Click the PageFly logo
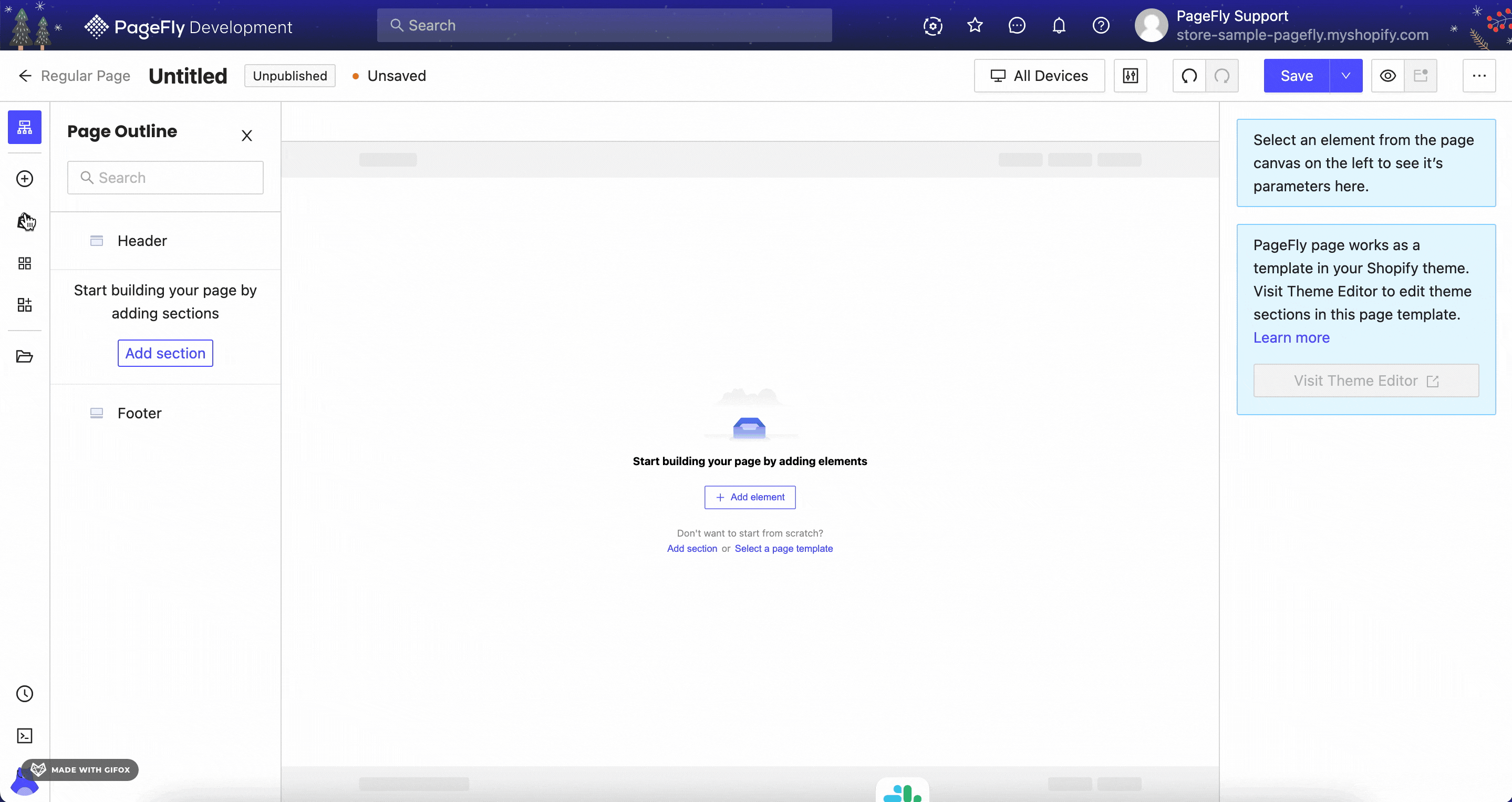The image size is (1512, 802). [x=188, y=26]
